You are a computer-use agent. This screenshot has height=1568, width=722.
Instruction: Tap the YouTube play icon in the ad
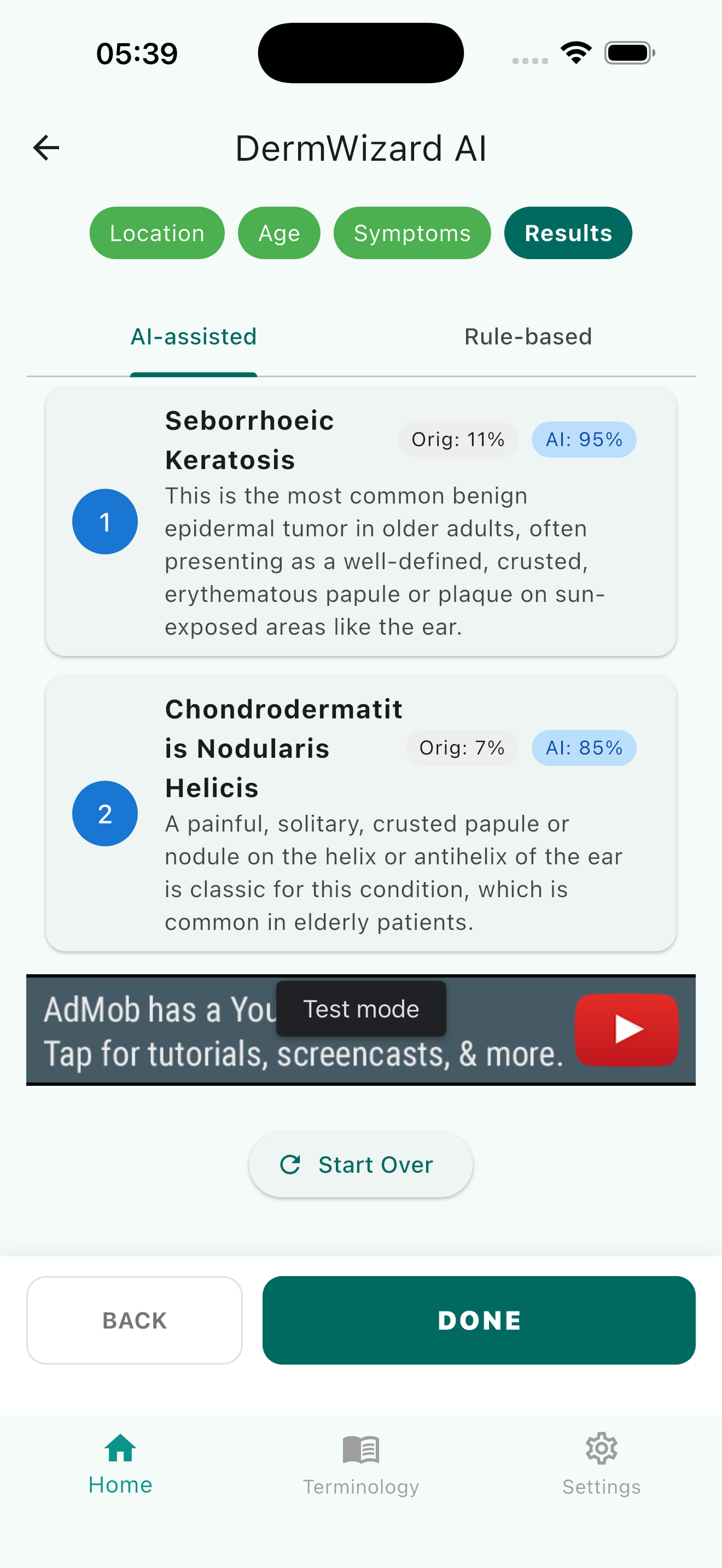tap(626, 1029)
